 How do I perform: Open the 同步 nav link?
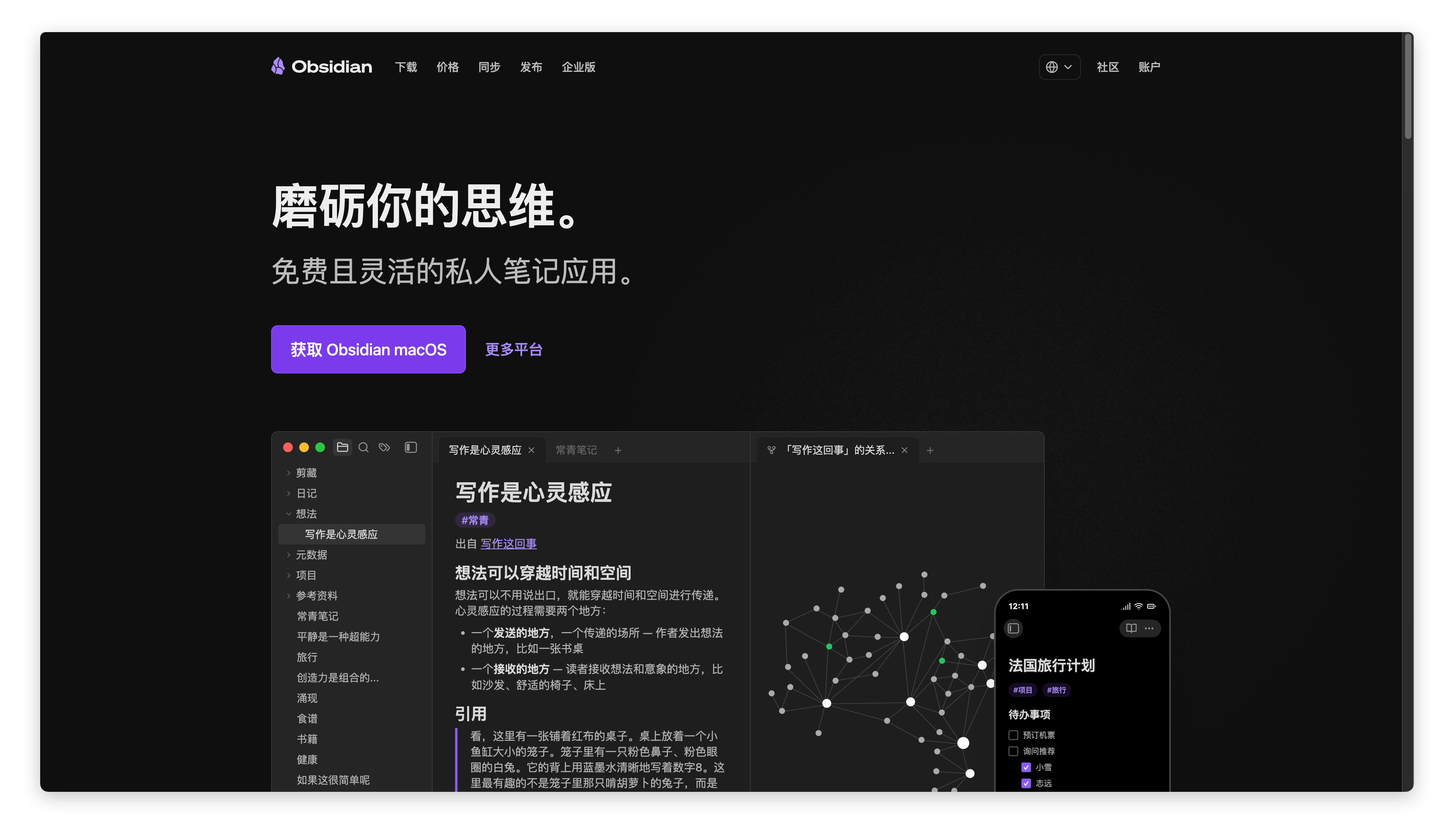pyautogui.click(x=489, y=67)
